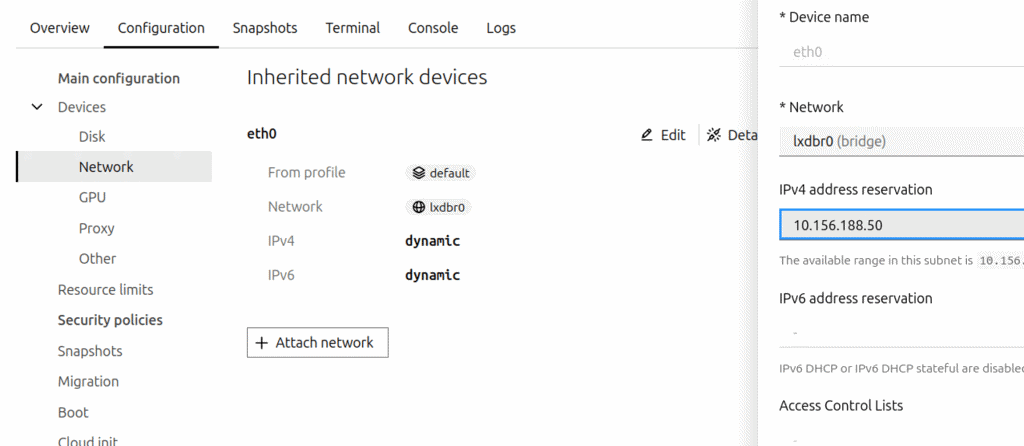The width and height of the screenshot is (1024, 446).
Task: Switch to the Overview tab
Action: (59, 28)
